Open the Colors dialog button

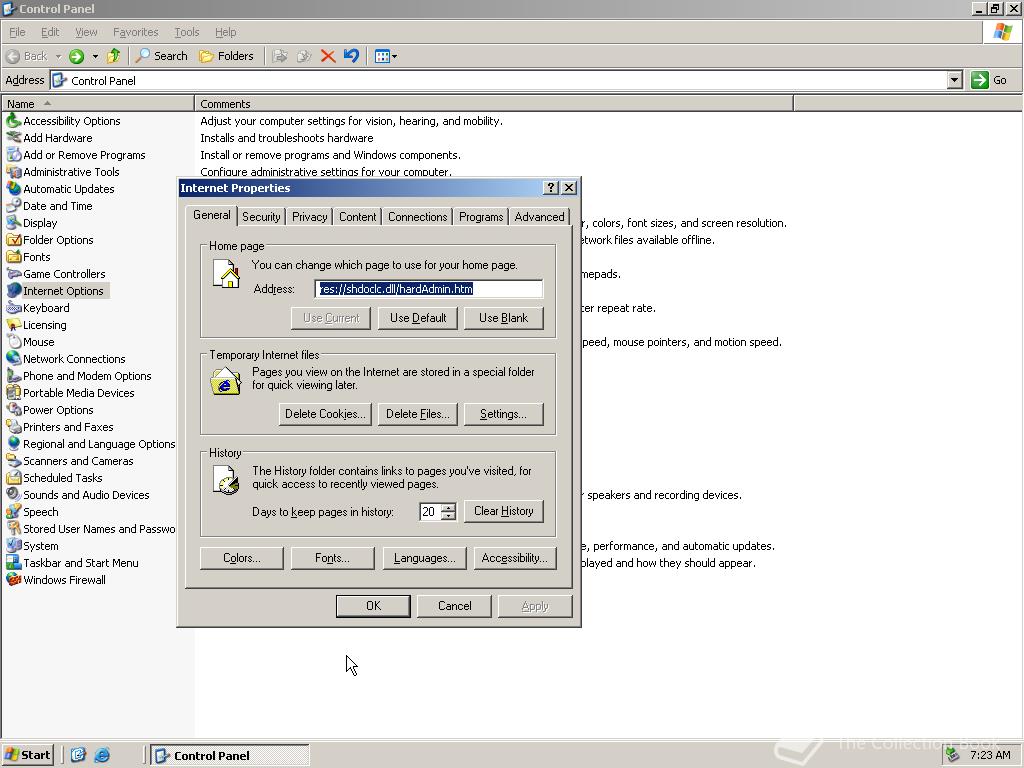coord(242,558)
